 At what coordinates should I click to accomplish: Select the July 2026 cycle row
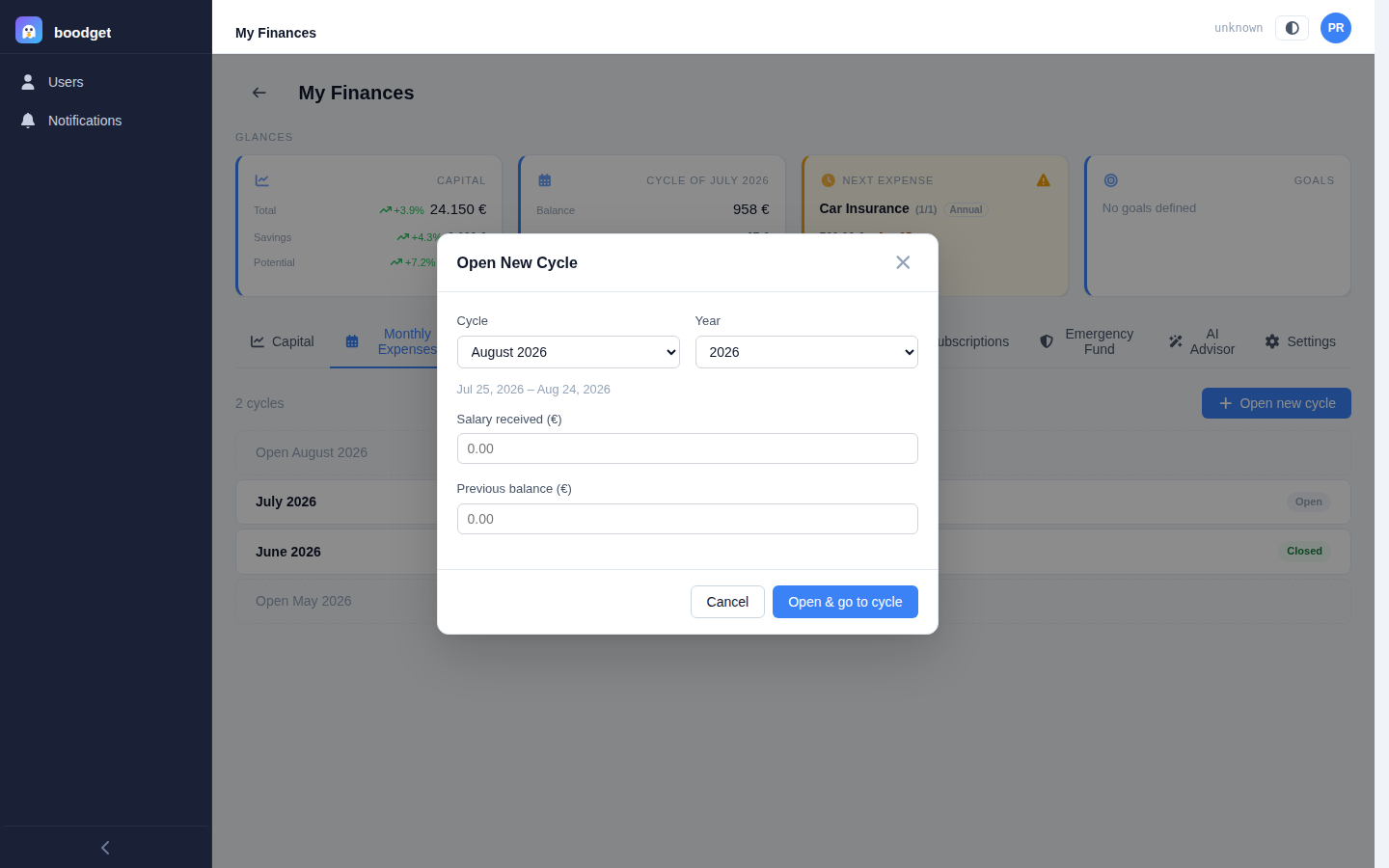pos(793,502)
